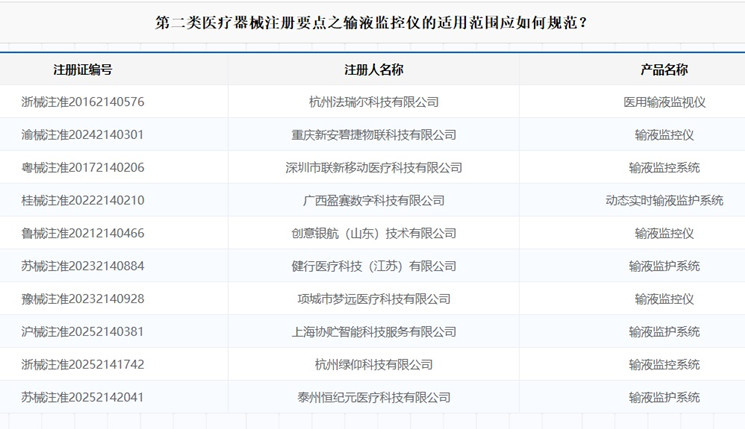Open registration number 粤械注准20172140206
Screen dimensions: 745x429
(82, 168)
